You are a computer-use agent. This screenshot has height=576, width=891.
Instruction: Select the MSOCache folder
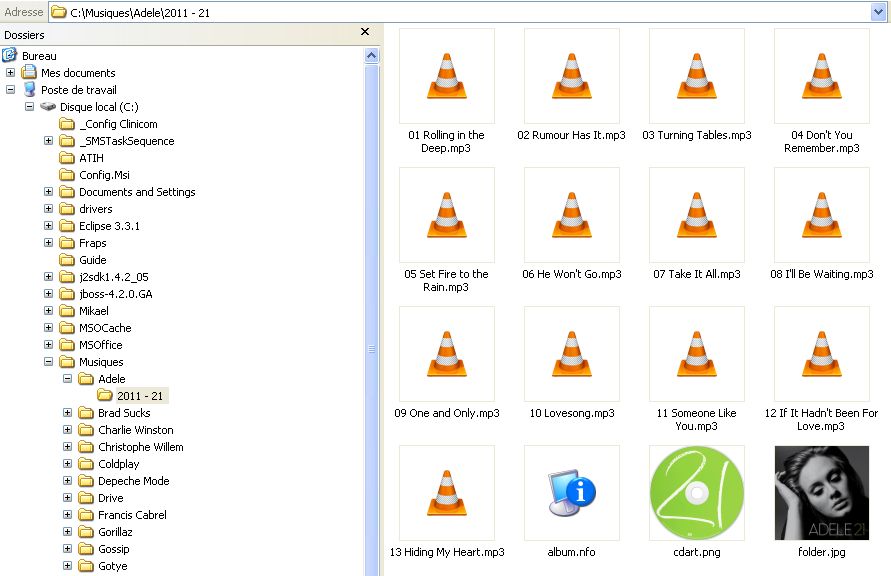[x=105, y=328]
